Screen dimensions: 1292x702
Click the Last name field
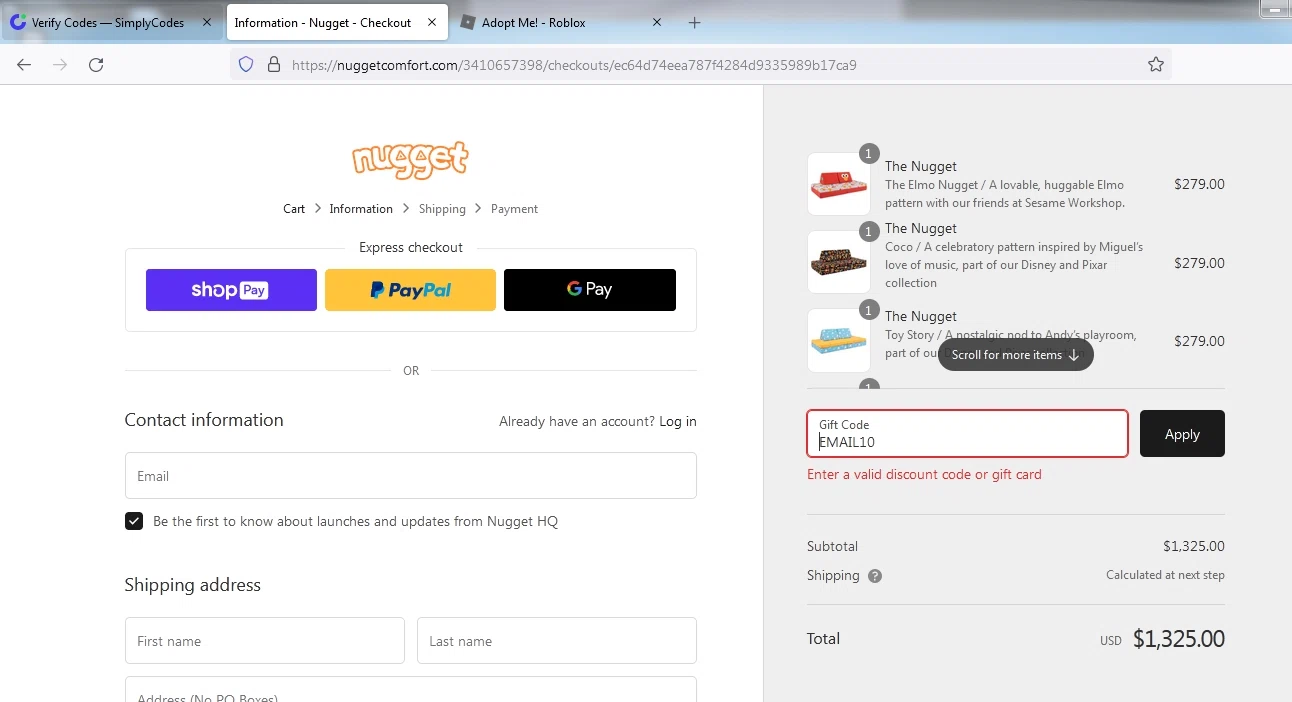click(x=556, y=641)
